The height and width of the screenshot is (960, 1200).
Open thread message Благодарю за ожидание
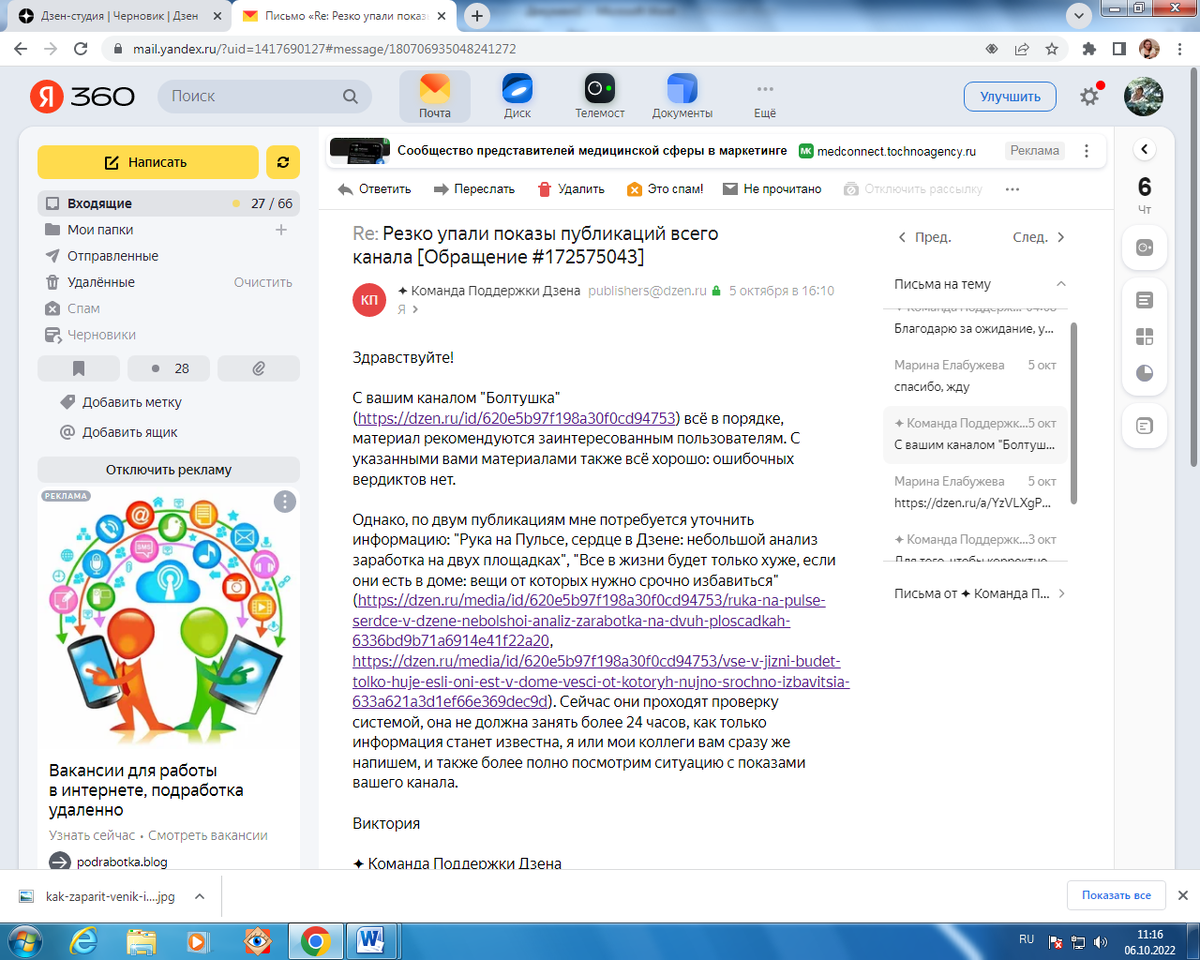pyautogui.click(x=975, y=322)
